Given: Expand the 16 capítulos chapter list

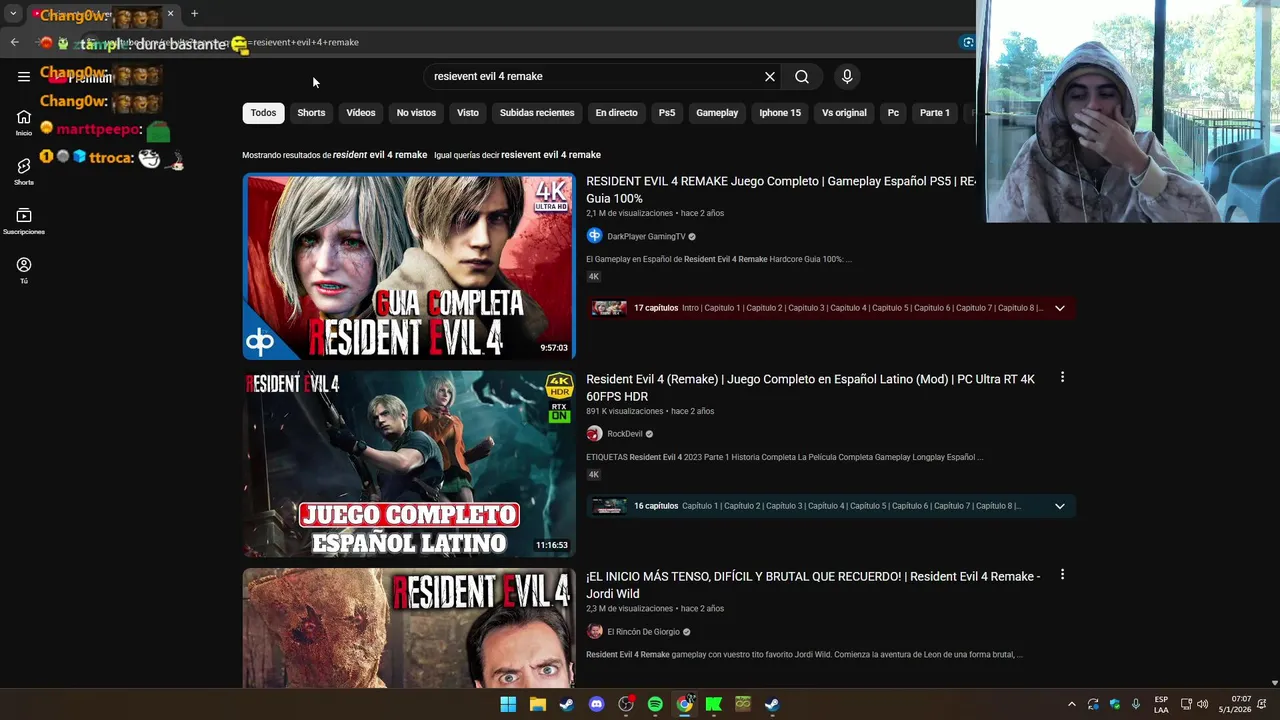Looking at the screenshot, I should (x=1060, y=506).
